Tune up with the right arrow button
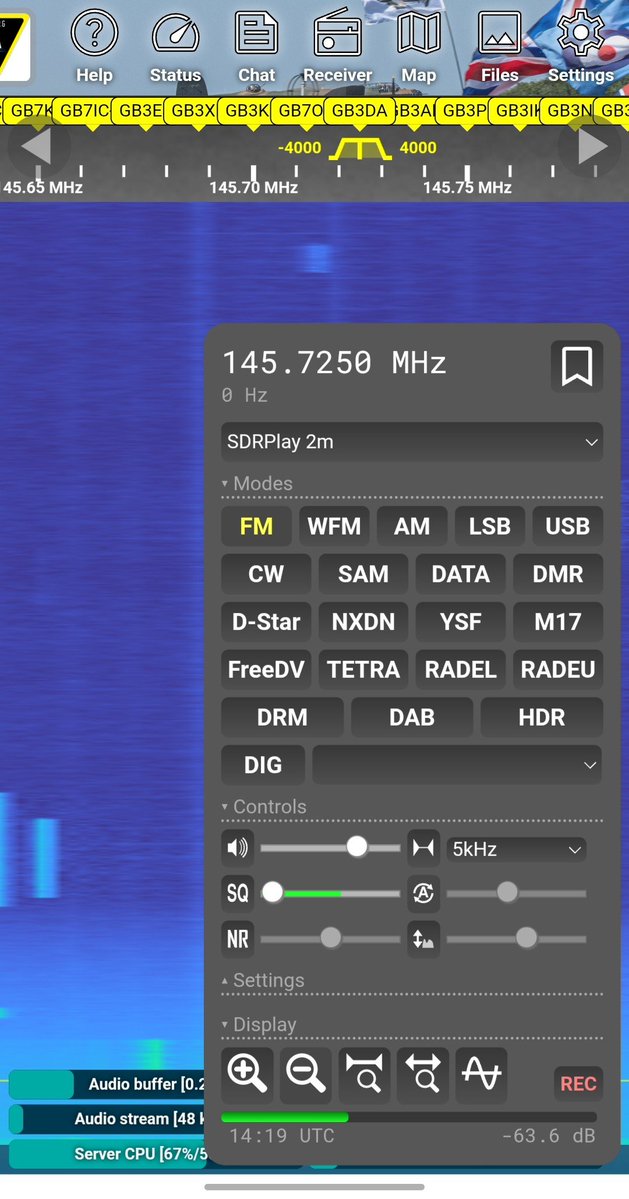The width and height of the screenshot is (629, 1199). pos(591,147)
